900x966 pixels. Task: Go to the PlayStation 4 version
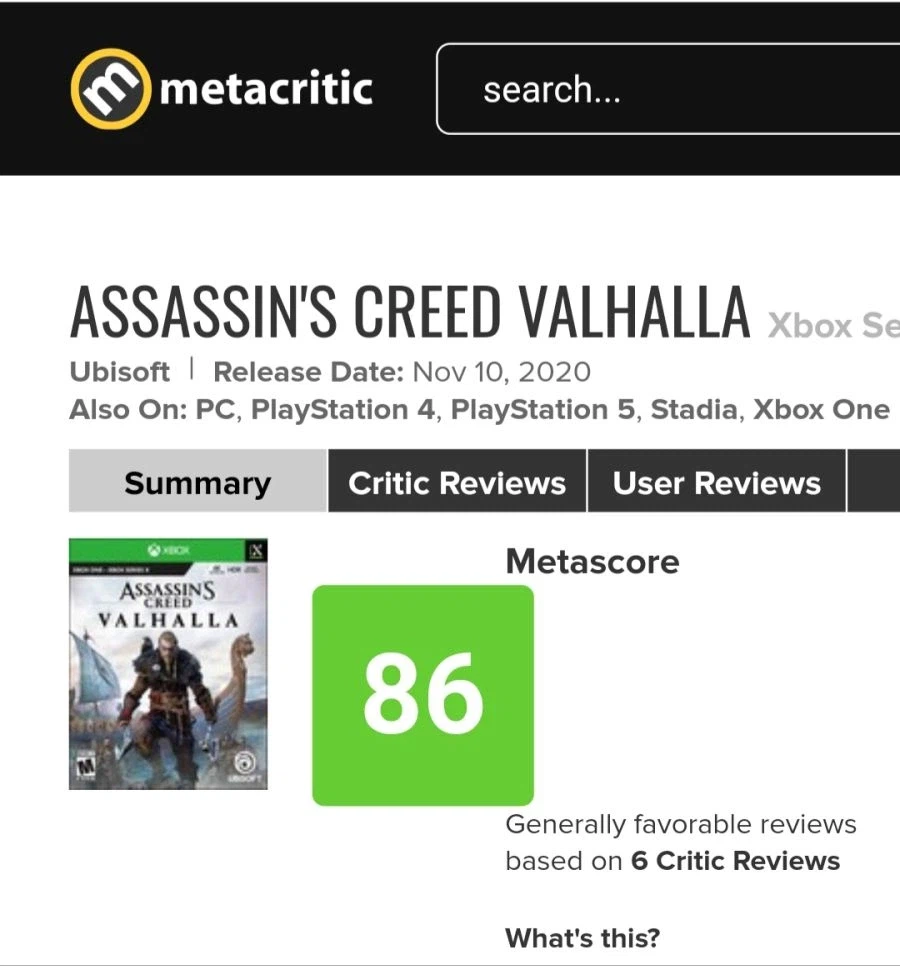[343, 410]
